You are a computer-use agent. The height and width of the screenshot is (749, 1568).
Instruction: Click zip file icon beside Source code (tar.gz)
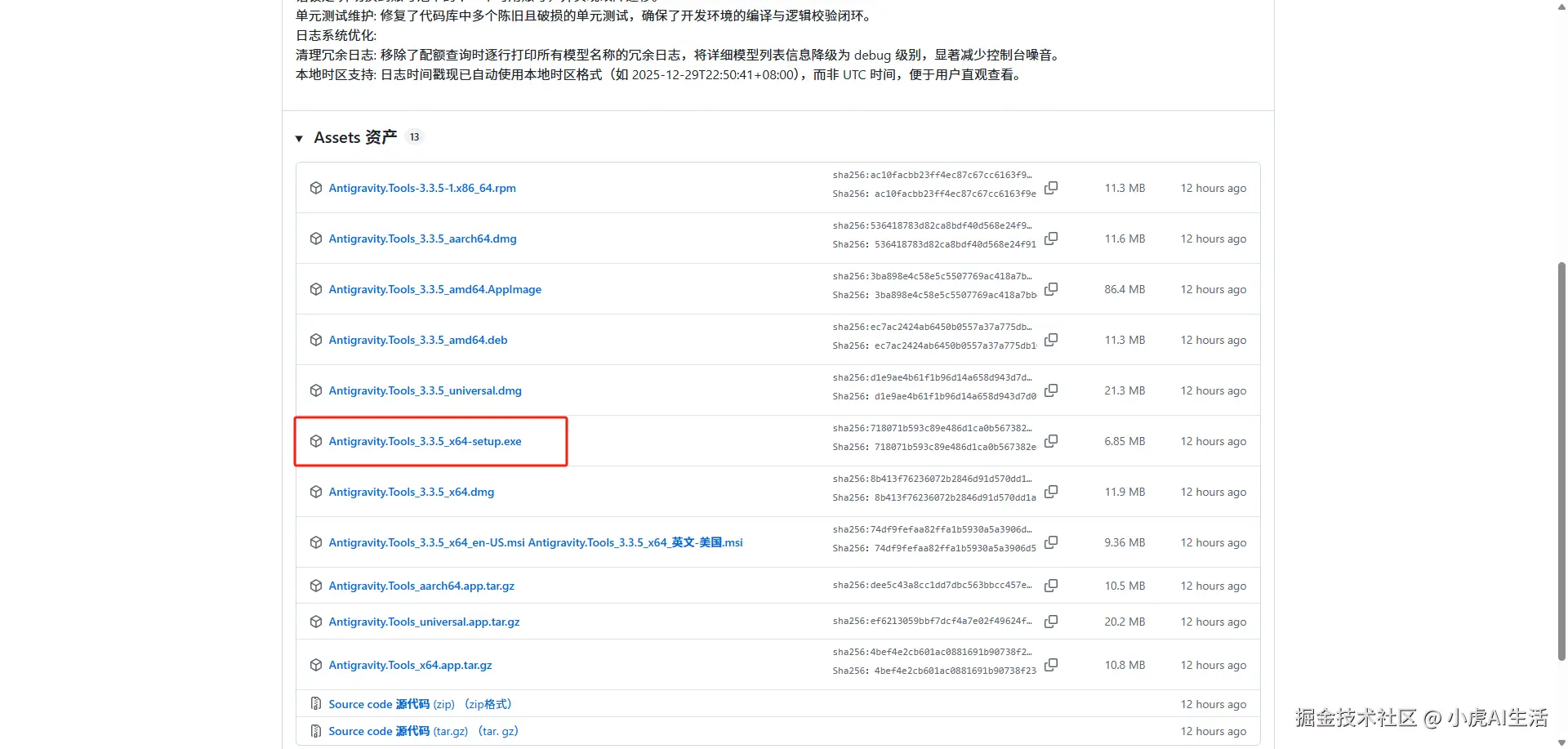tap(316, 731)
